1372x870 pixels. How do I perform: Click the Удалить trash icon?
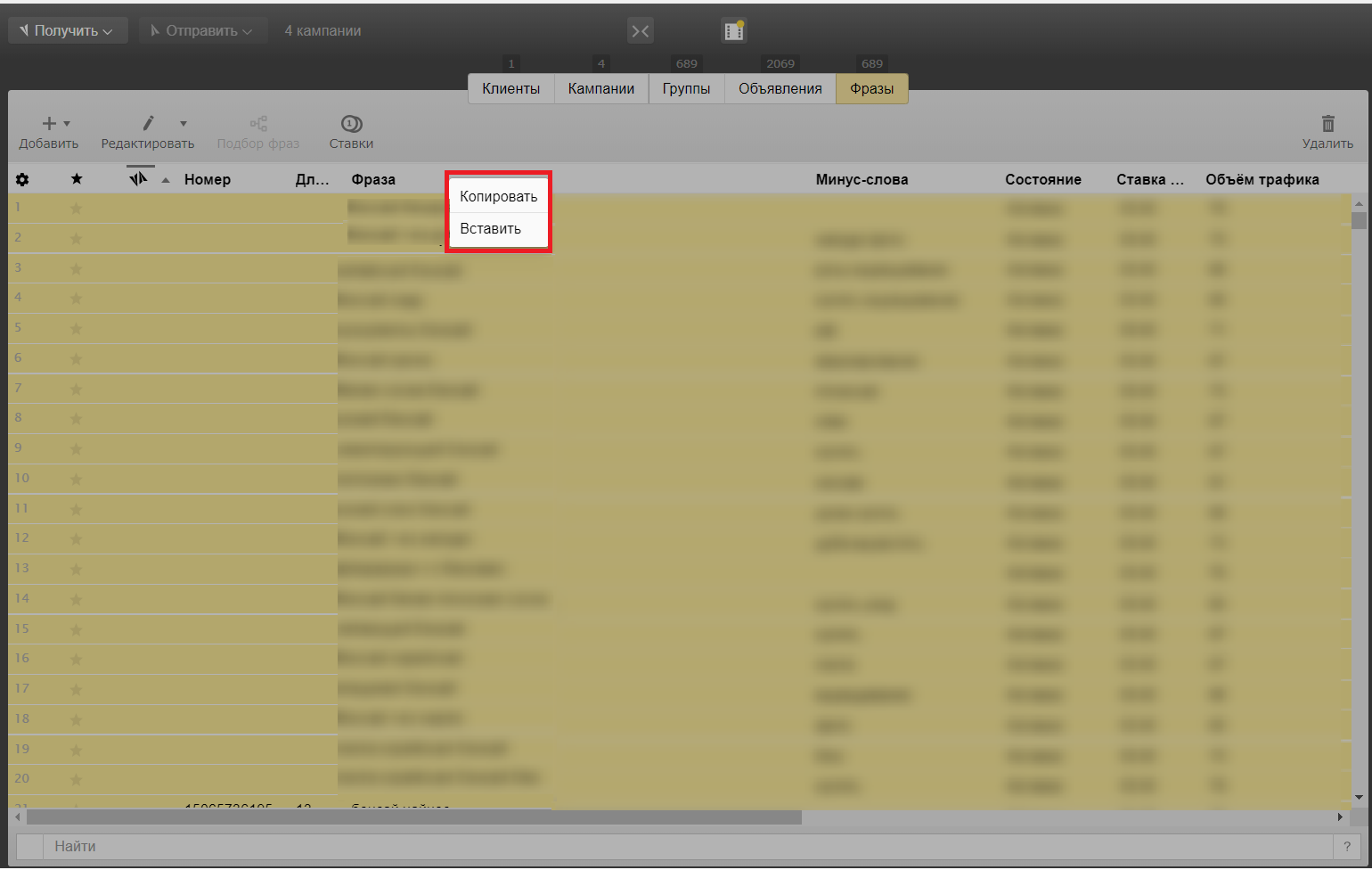(1327, 124)
